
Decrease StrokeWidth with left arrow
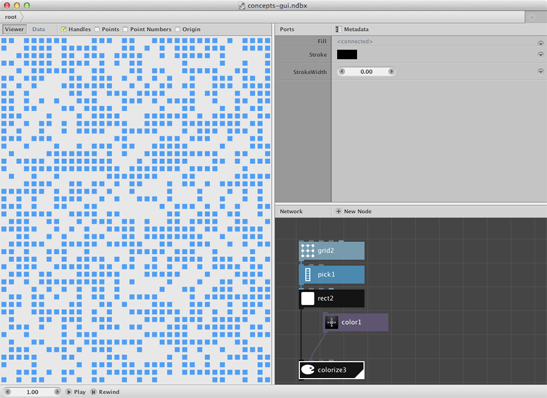tap(342, 72)
